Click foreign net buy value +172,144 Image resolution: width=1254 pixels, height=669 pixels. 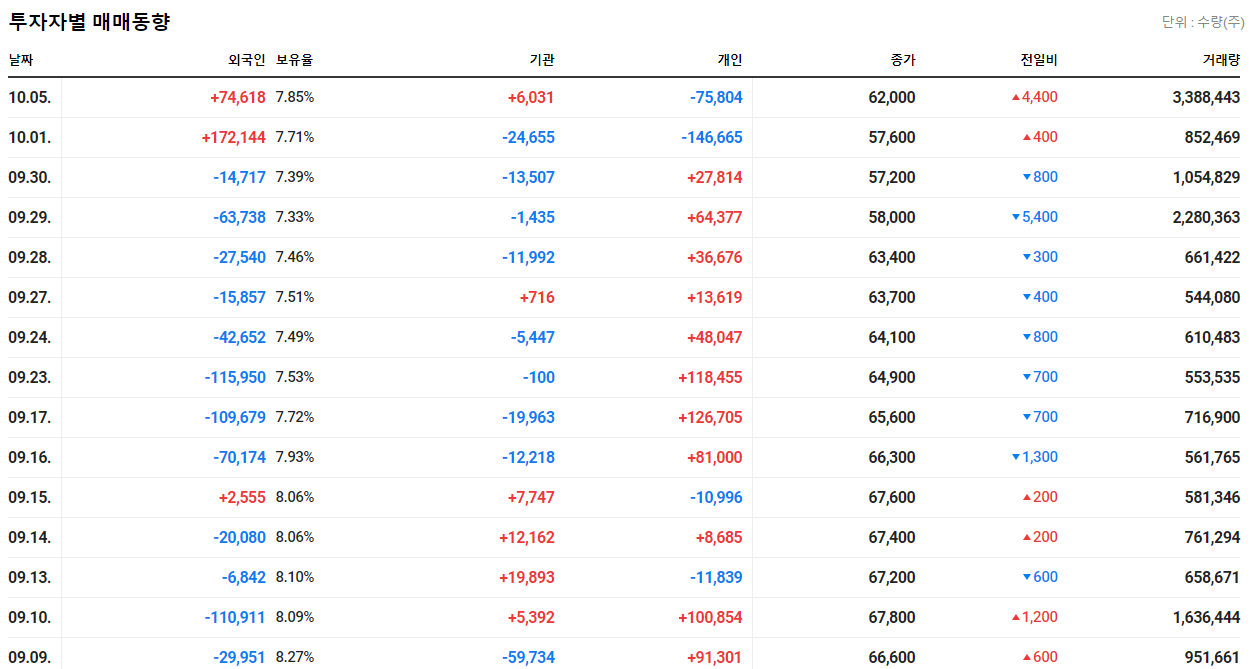click(234, 137)
